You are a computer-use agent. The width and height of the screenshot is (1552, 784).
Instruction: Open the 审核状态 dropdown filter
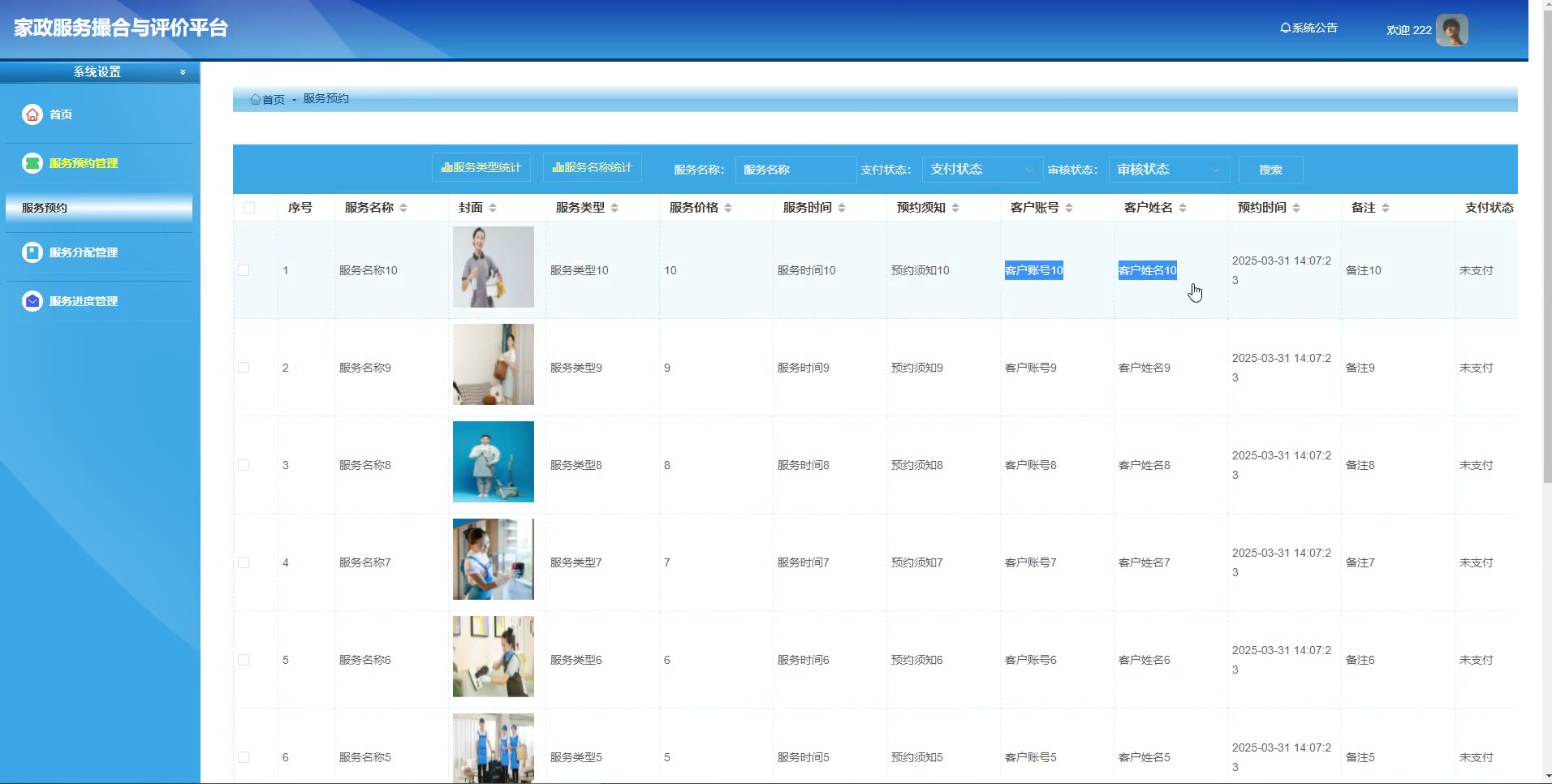(1169, 170)
